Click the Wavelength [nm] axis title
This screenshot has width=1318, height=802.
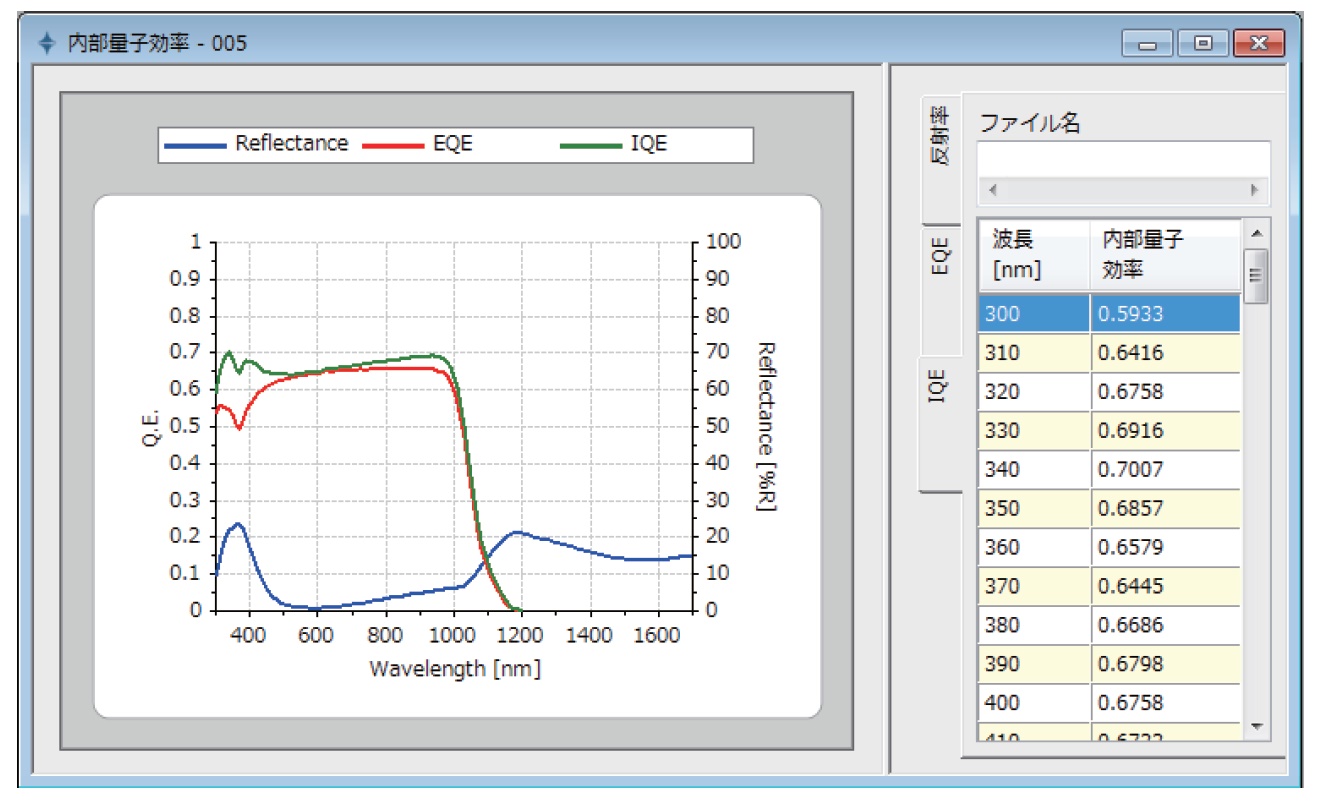point(455,668)
